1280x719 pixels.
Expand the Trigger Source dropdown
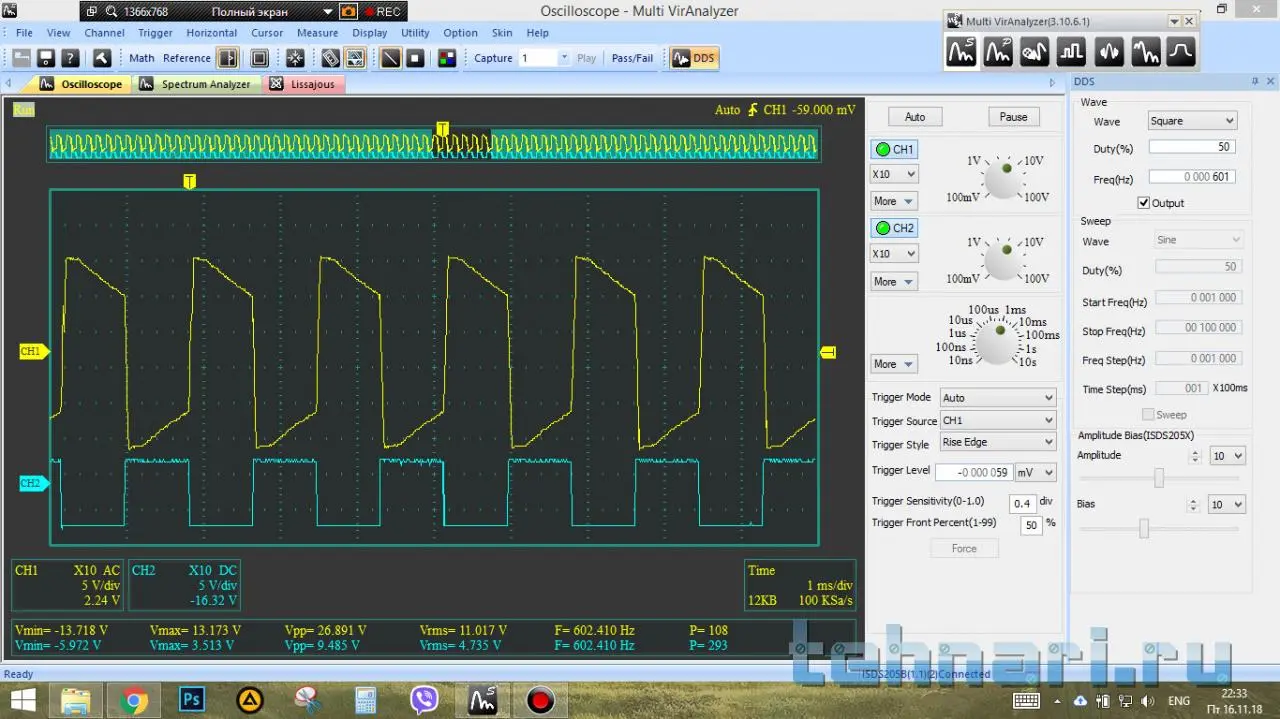coord(997,421)
